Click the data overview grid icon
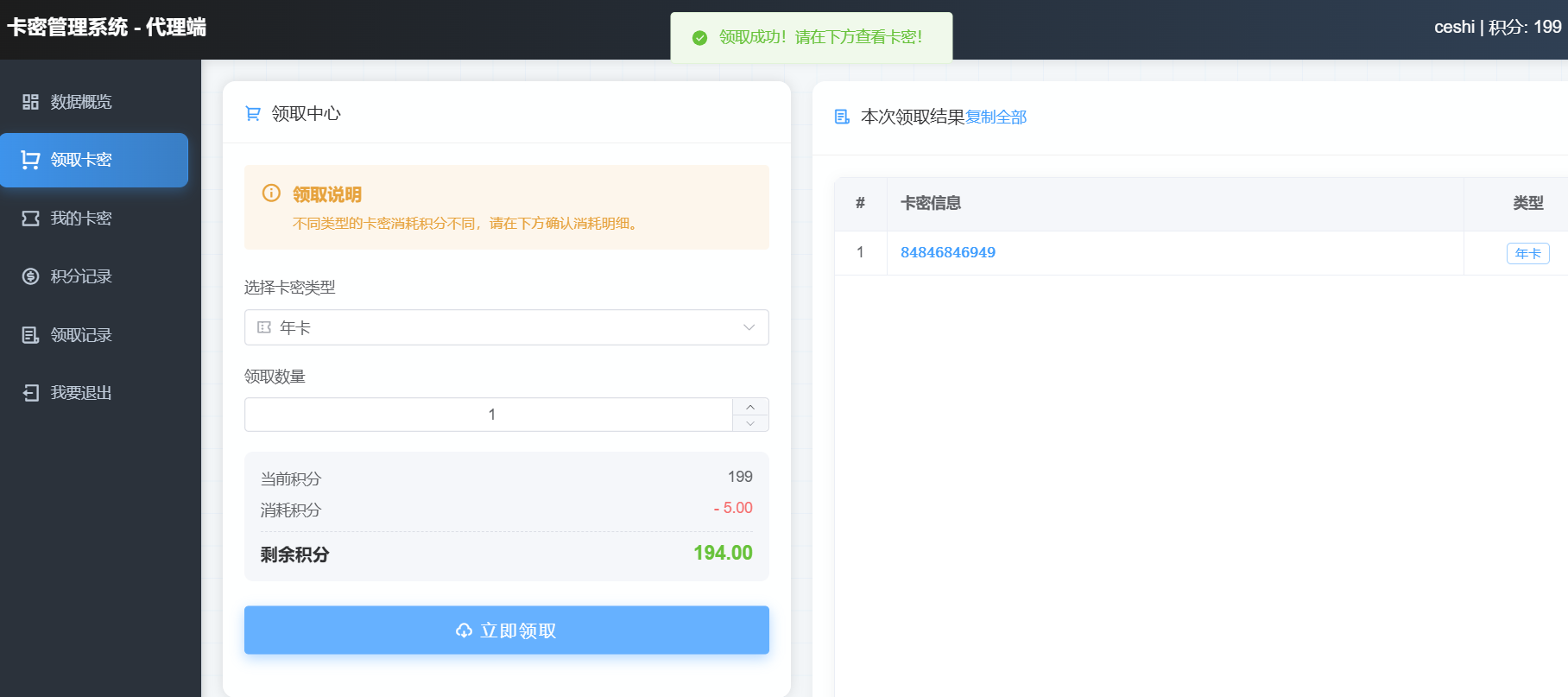This screenshot has height=697, width=1568. (30, 102)
